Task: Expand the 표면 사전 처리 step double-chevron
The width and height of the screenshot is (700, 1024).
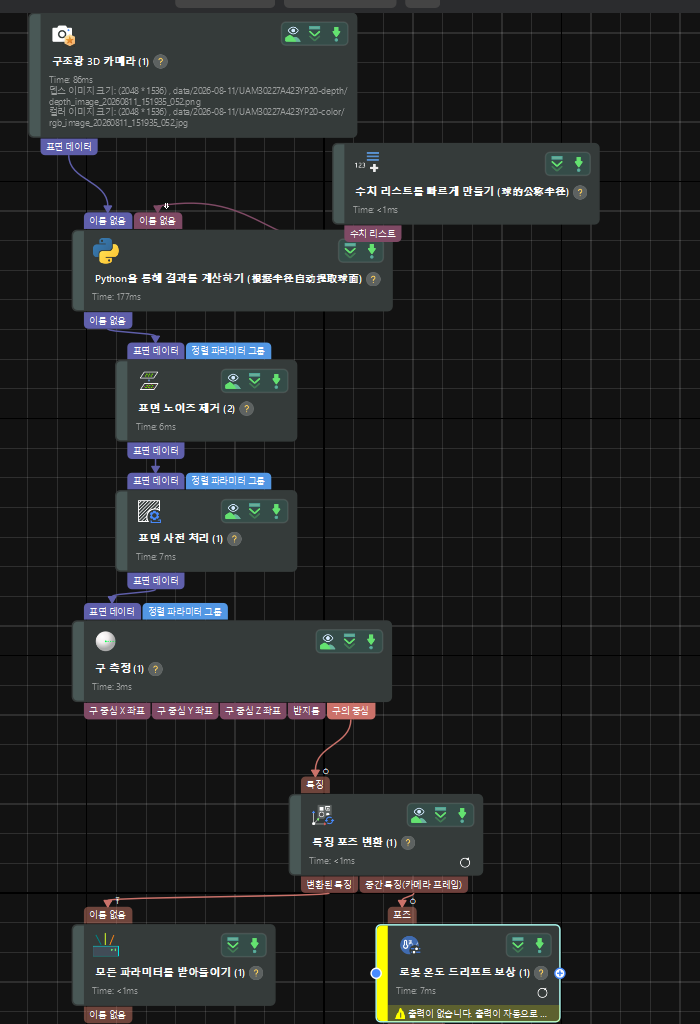Action: click(255, 511)
